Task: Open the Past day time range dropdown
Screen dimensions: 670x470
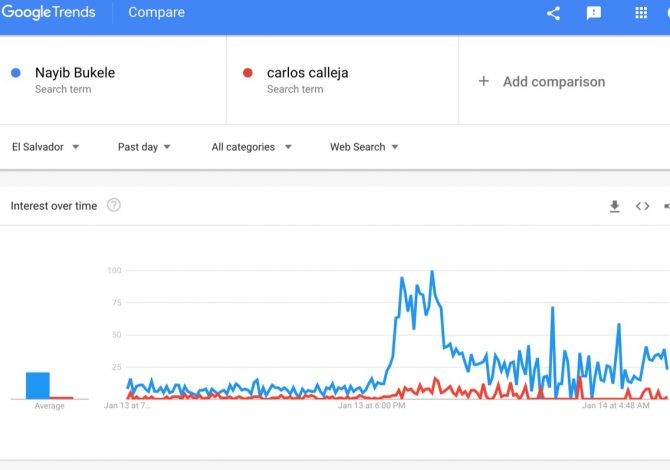Action: tap(144, 147)
